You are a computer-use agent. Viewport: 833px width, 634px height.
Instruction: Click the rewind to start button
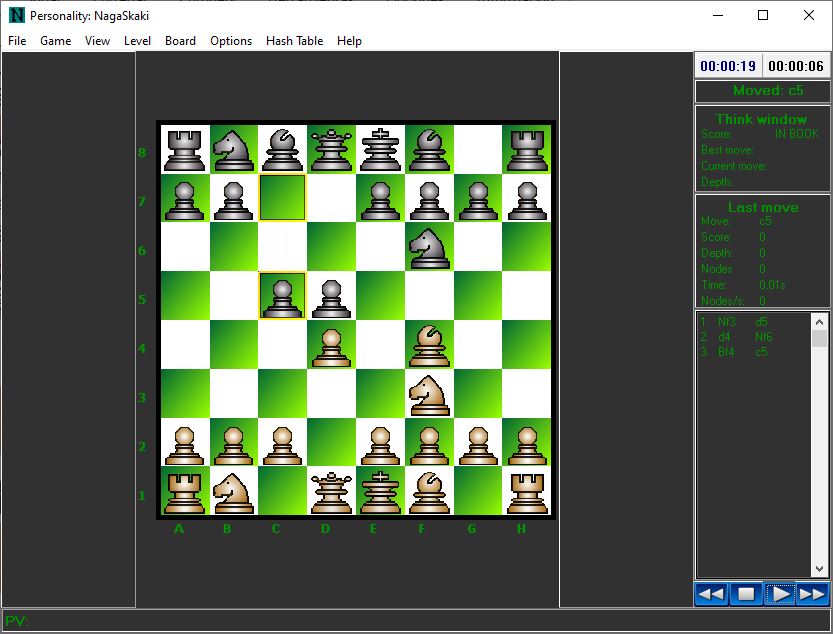pos(711,594)
